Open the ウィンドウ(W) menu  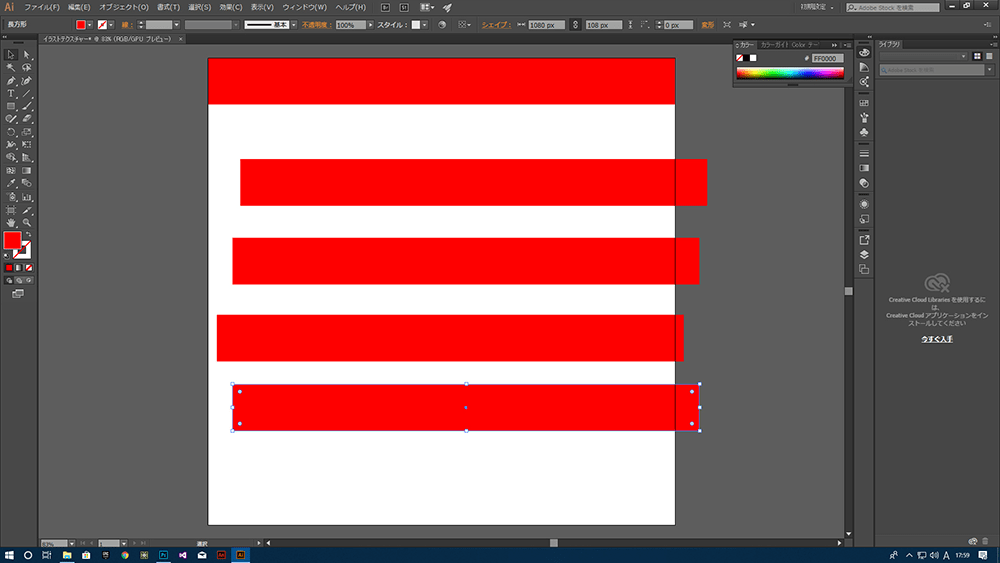[x=304, y=7]
